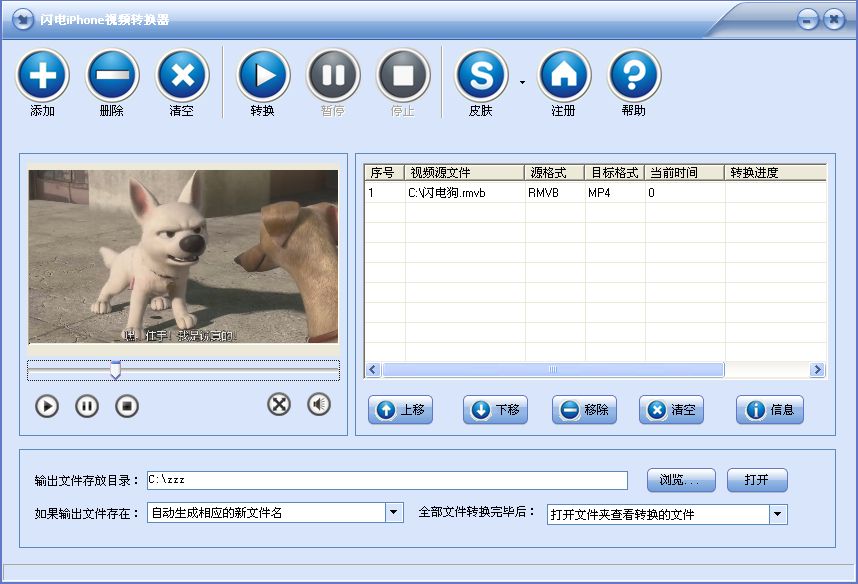Click the 停止 (Stop) toolbar icon

[x=403, y=76]
